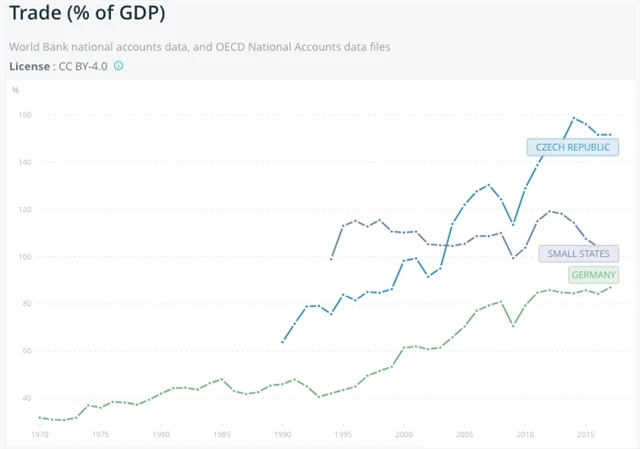Click the first Small States data point

[x=332, y=259]
